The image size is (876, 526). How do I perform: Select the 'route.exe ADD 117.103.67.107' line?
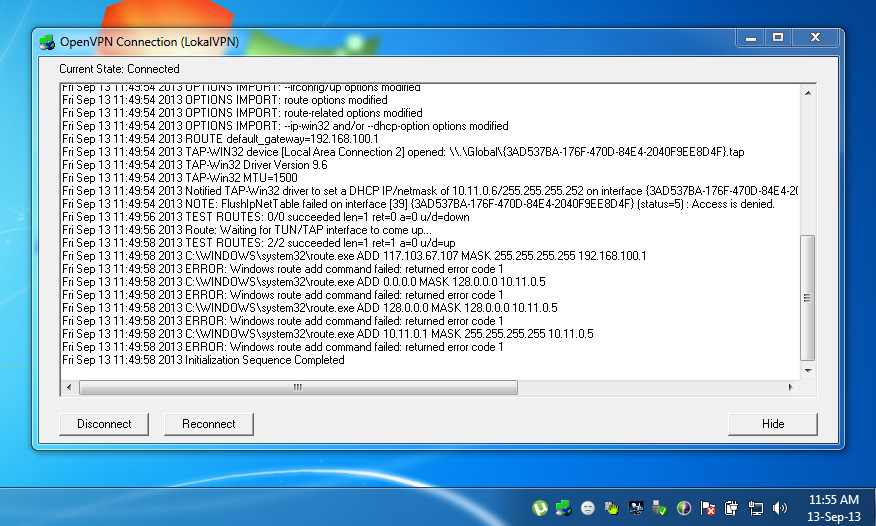tap(354, 256)
